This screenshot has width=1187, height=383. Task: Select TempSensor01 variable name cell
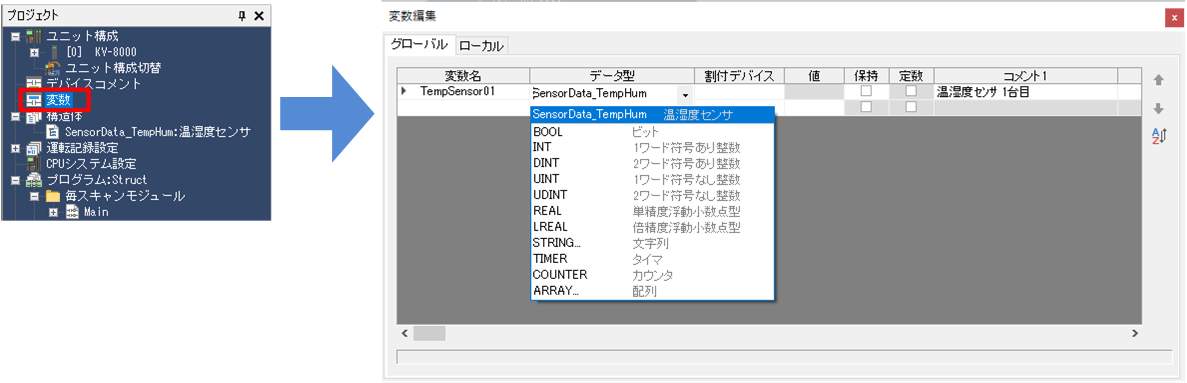(x=469, y=92)
